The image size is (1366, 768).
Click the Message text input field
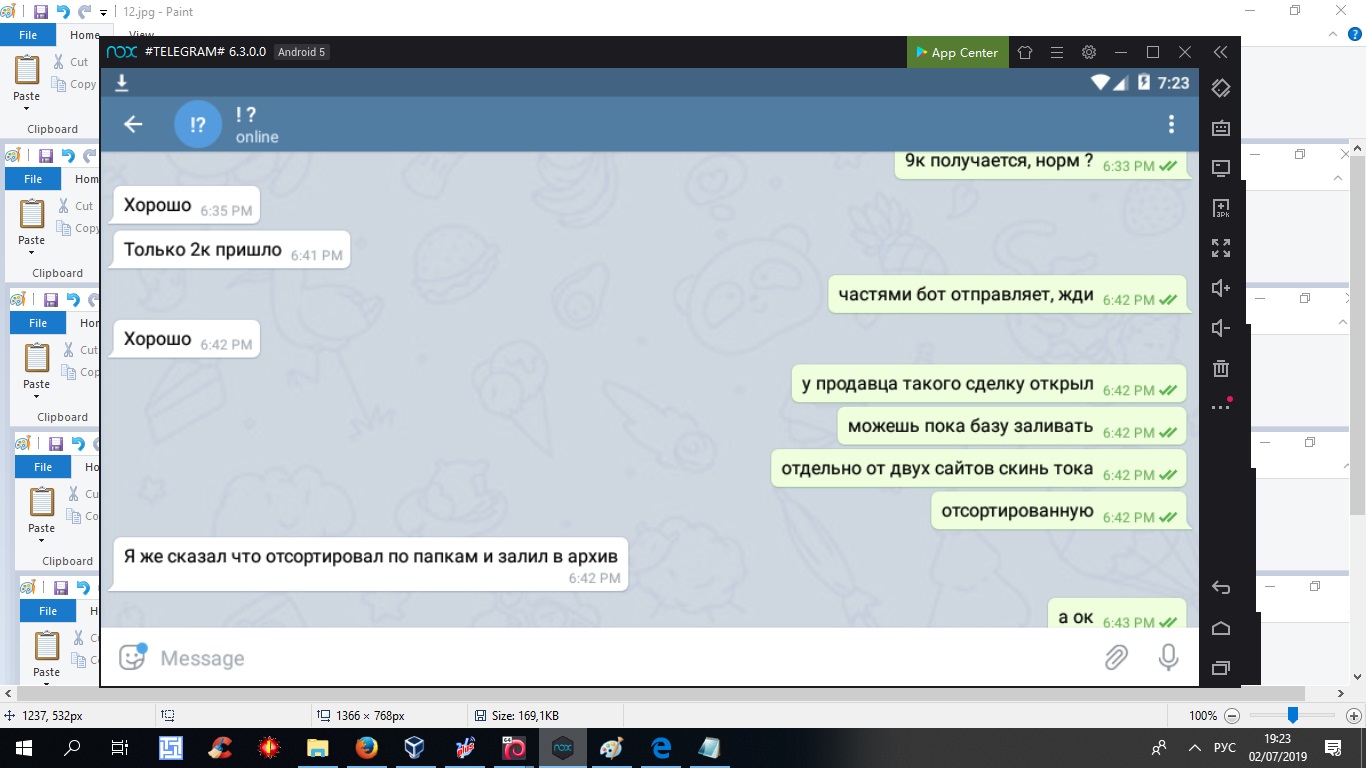point(600,657)
